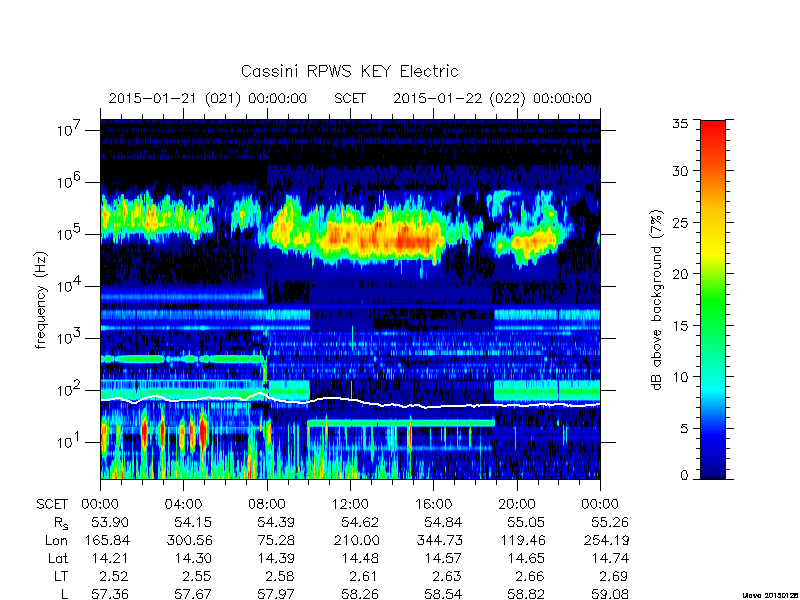Click the Rs row label

click(61, 523)
